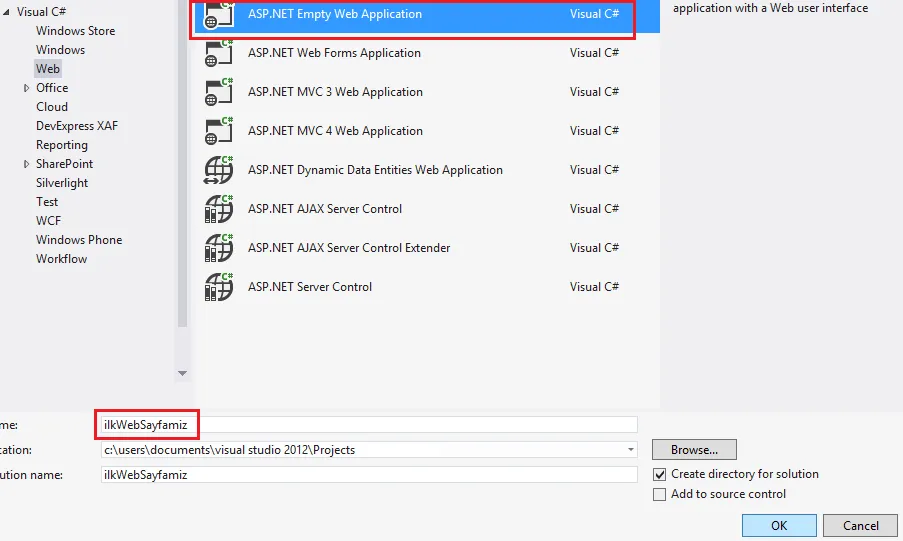Click the ASP.NET AJAX Server Control icon

coord(218,209)
